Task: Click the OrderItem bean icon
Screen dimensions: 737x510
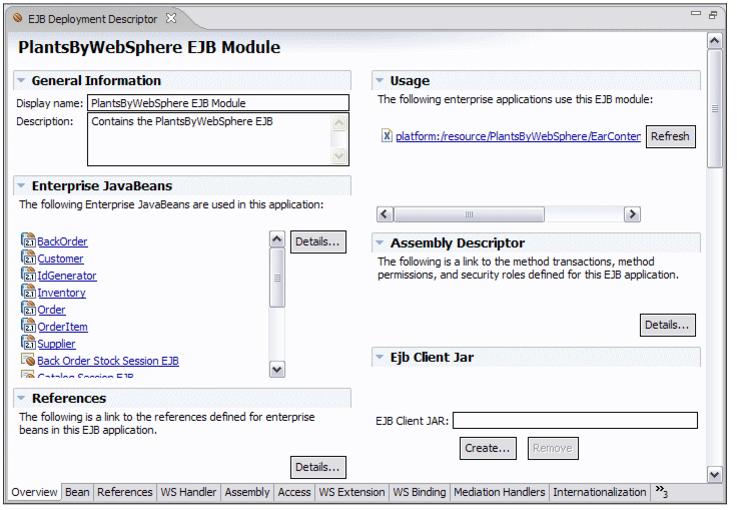Action: pyautogui.click(x=28, y=326)
